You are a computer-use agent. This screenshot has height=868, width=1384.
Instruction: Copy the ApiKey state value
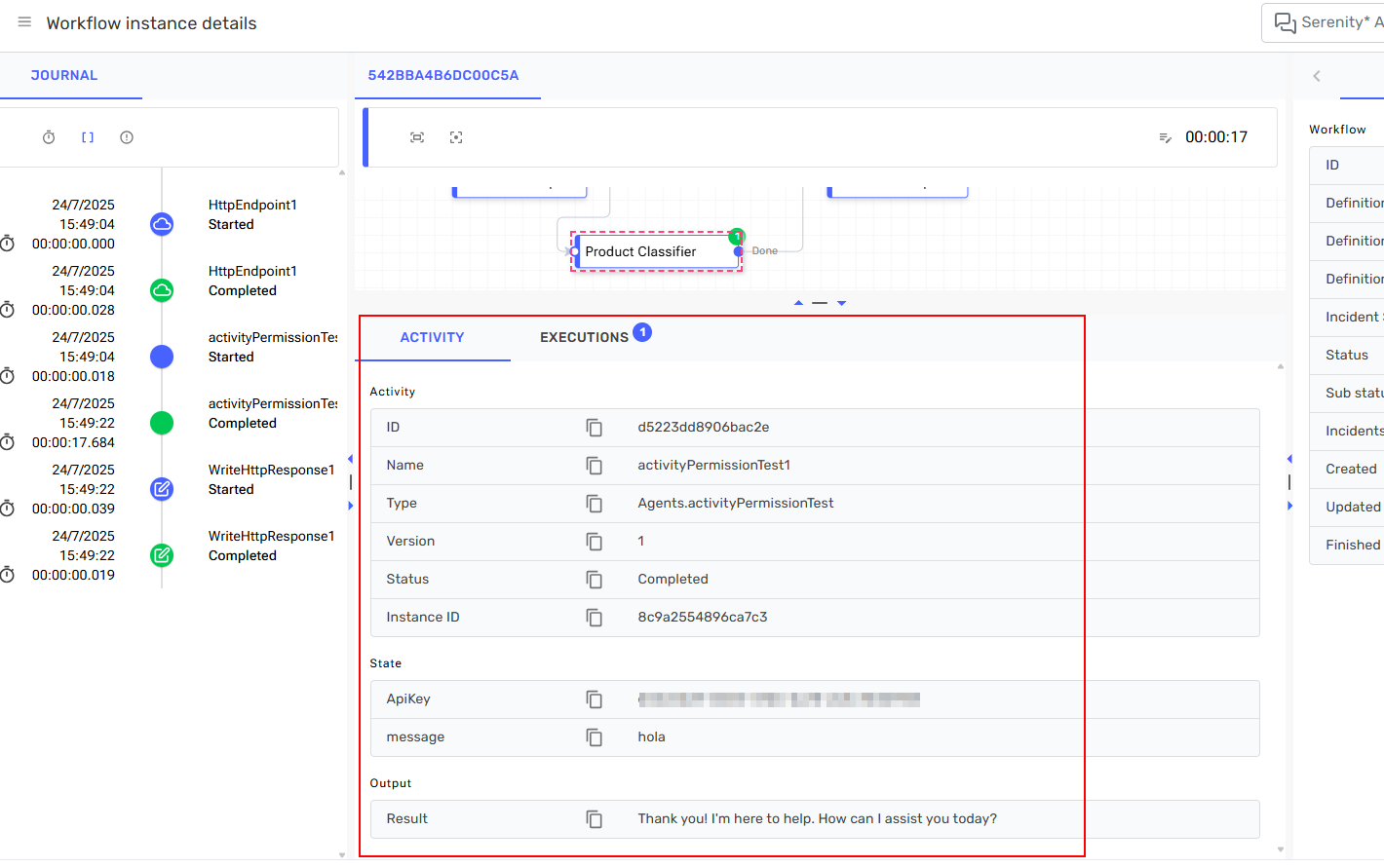point(595,698)
